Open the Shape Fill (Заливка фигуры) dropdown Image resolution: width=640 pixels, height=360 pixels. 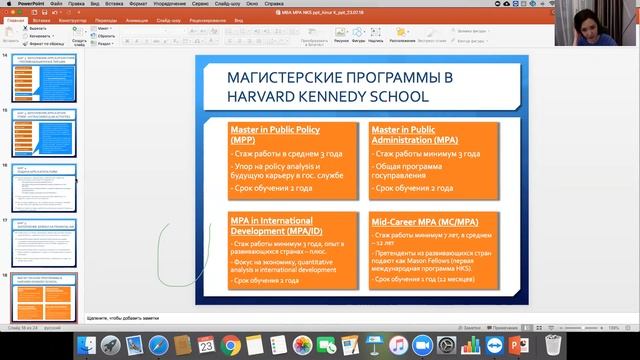[471, 31]
